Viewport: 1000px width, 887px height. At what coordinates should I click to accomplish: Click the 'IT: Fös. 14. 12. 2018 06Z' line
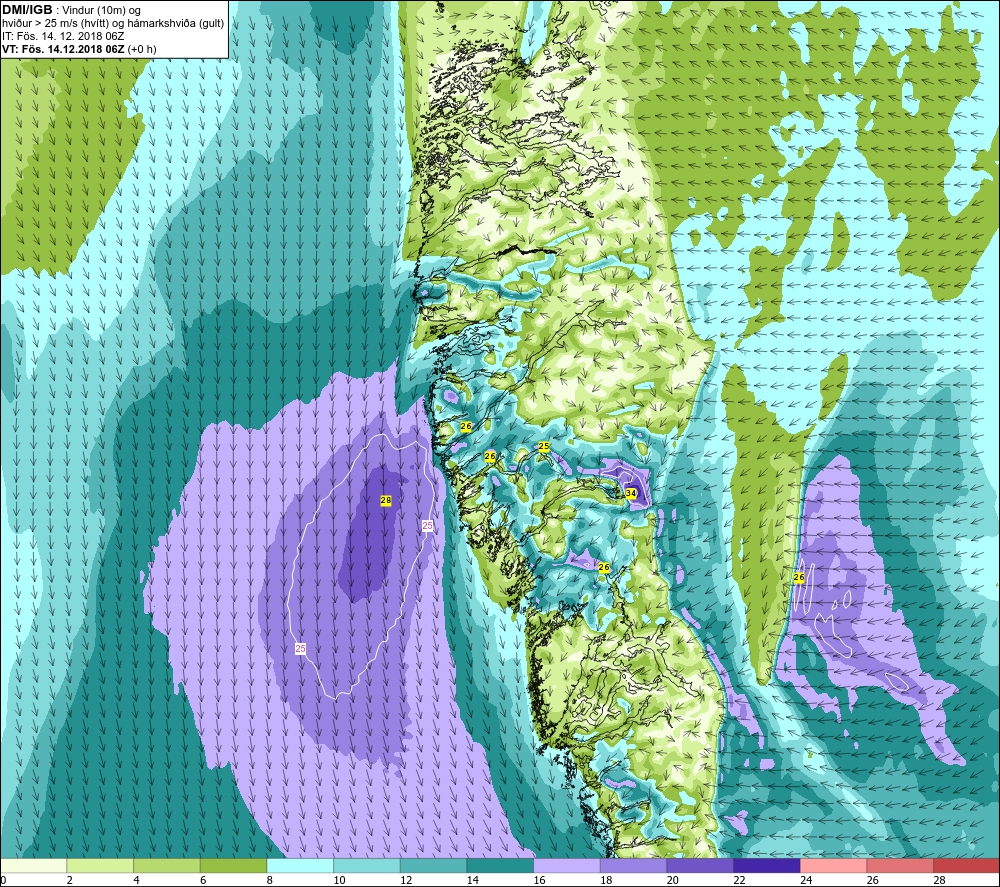[63, 36]
